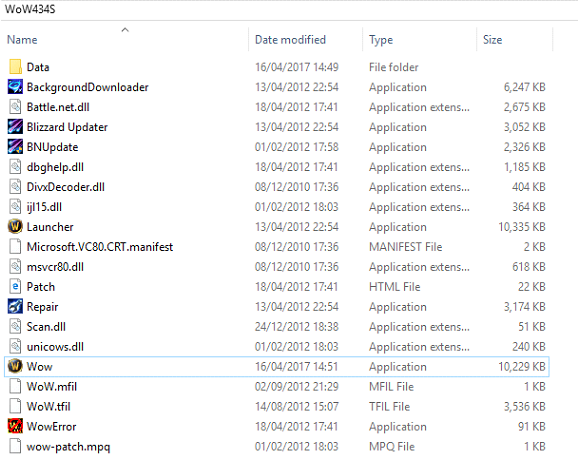
Task: Select the Data folder name
Action: [x=38, y=67]
